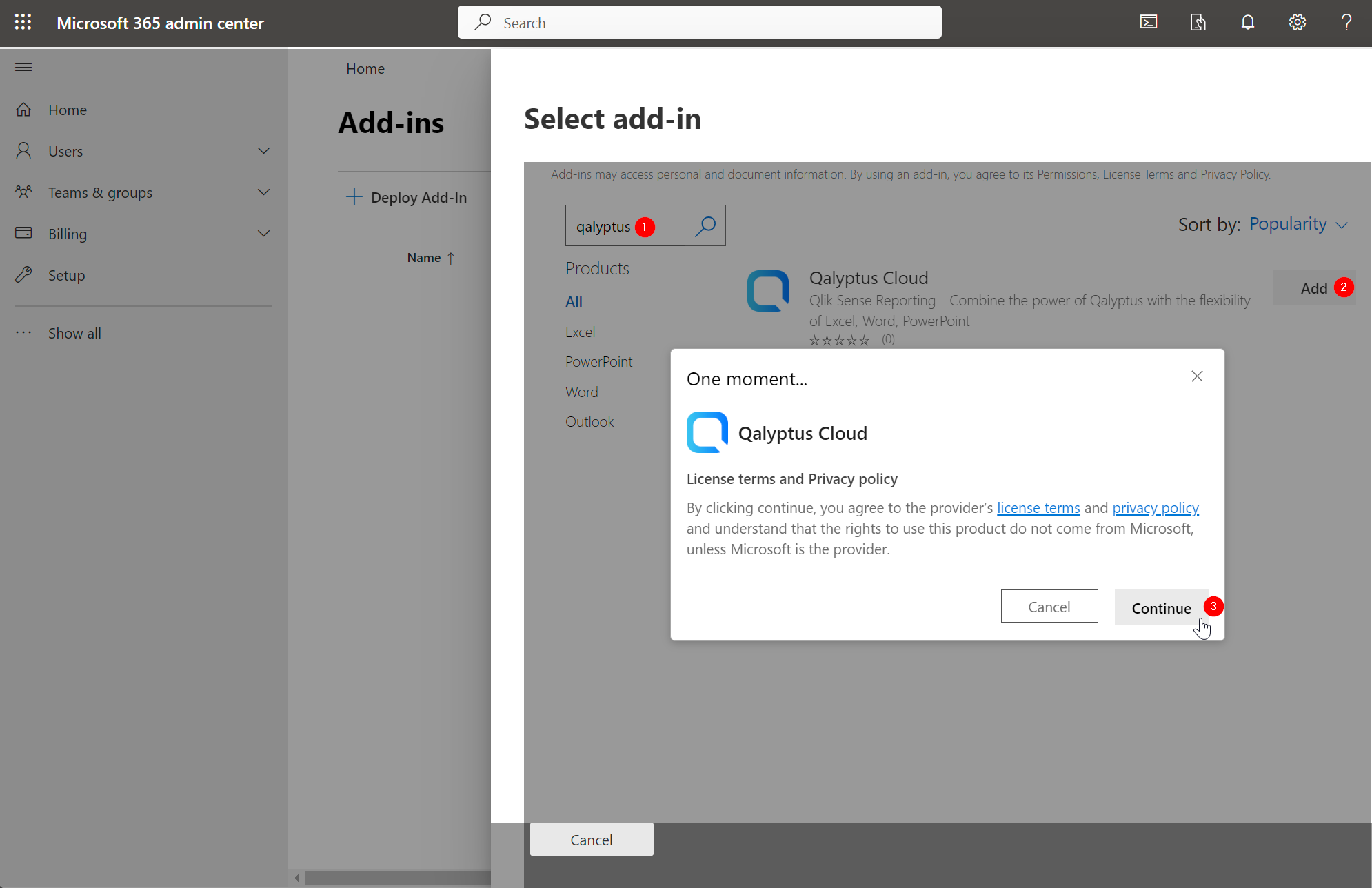
Task: Open notifications via the bell icon
Action: (1247, 22)
